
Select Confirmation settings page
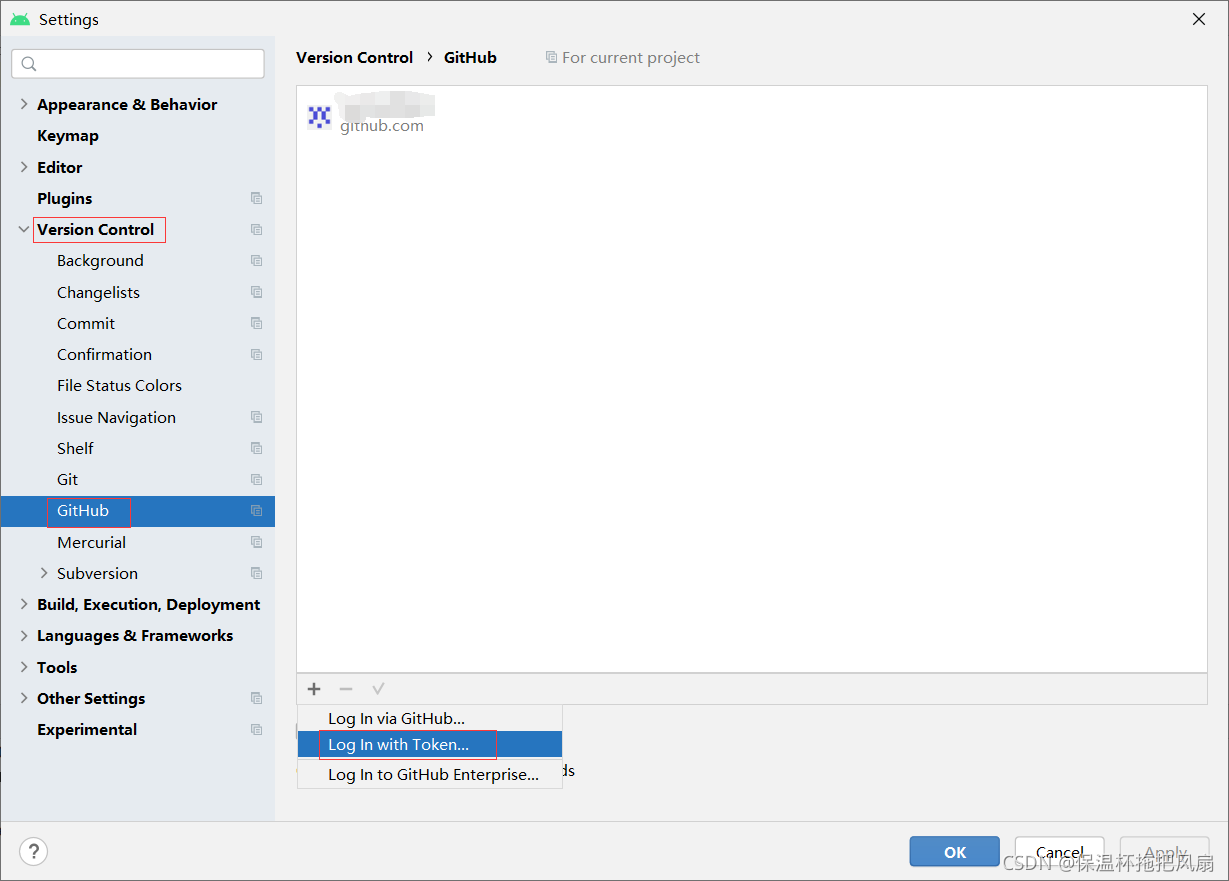104,354
